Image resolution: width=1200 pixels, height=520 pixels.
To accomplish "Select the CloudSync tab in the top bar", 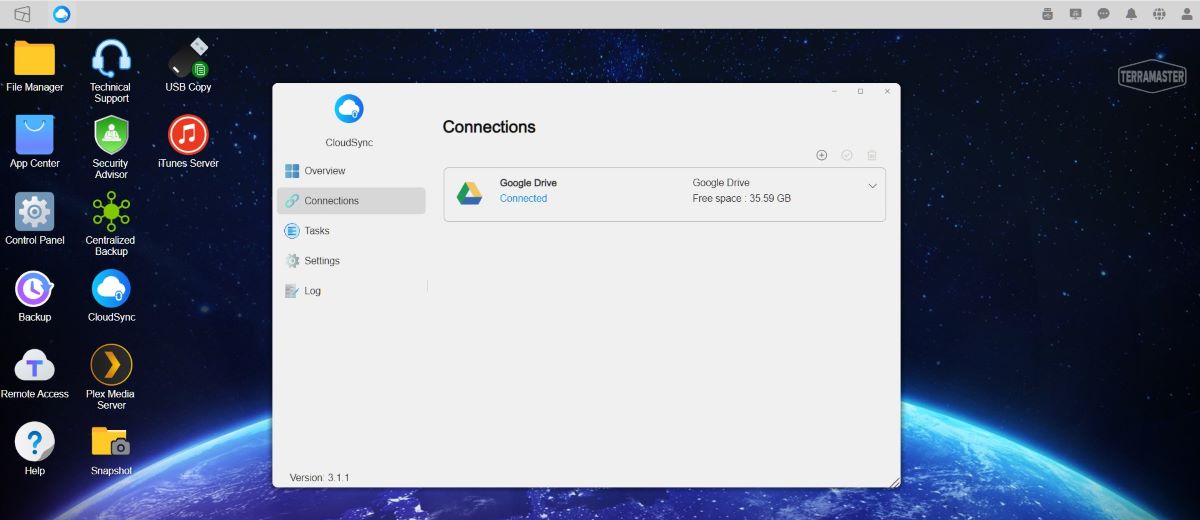I will coord(62,14).
